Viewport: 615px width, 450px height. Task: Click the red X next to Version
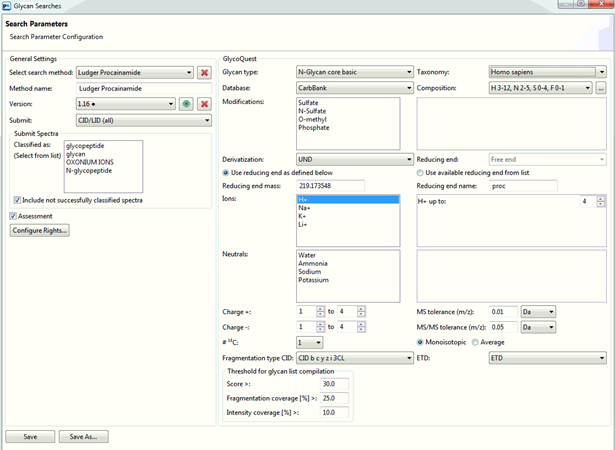(203, 104)
